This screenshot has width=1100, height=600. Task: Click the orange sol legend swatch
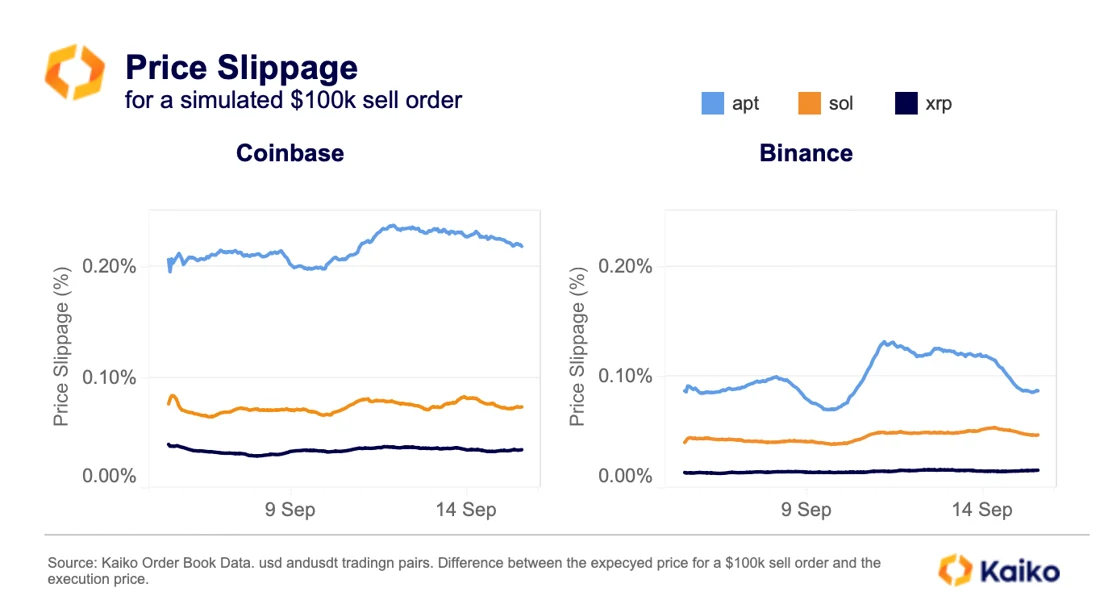(x=808, y=103)
